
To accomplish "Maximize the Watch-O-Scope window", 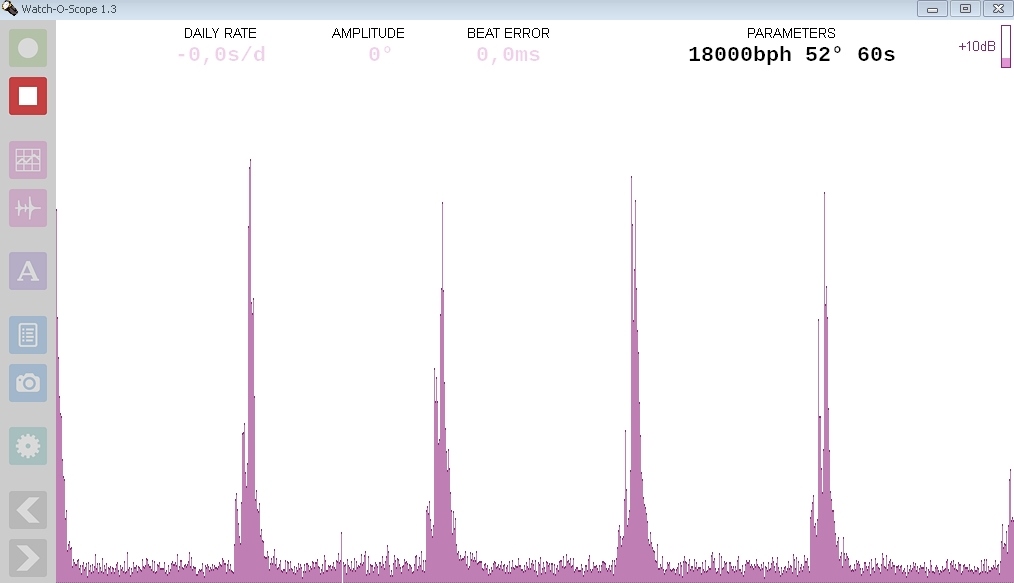I will pyautogui.click(x=965, y=8).
